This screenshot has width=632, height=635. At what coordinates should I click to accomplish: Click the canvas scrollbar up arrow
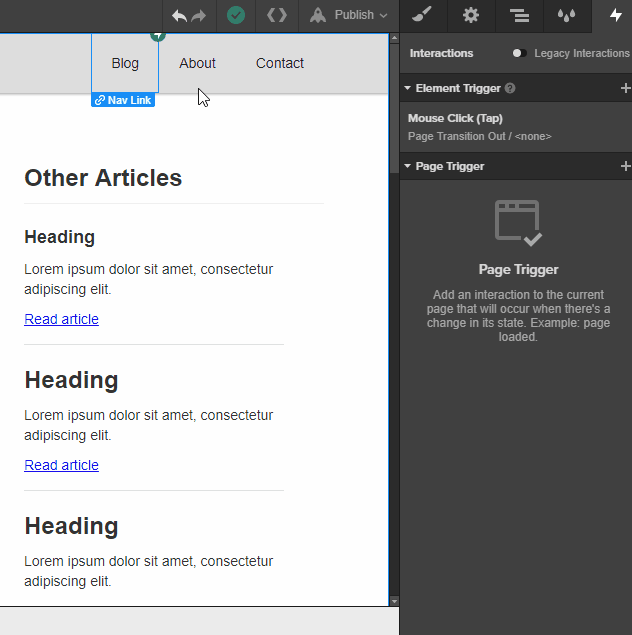(394, 38)
